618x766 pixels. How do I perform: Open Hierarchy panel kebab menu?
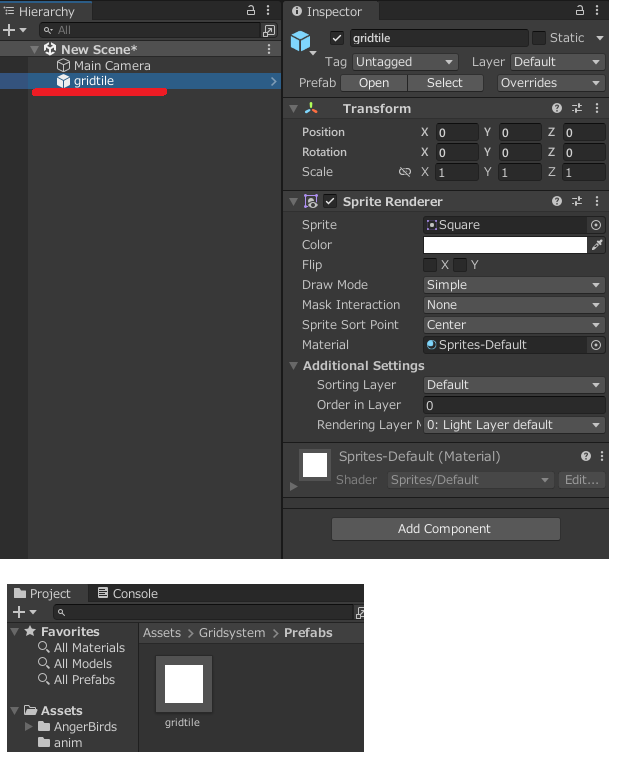268,10
